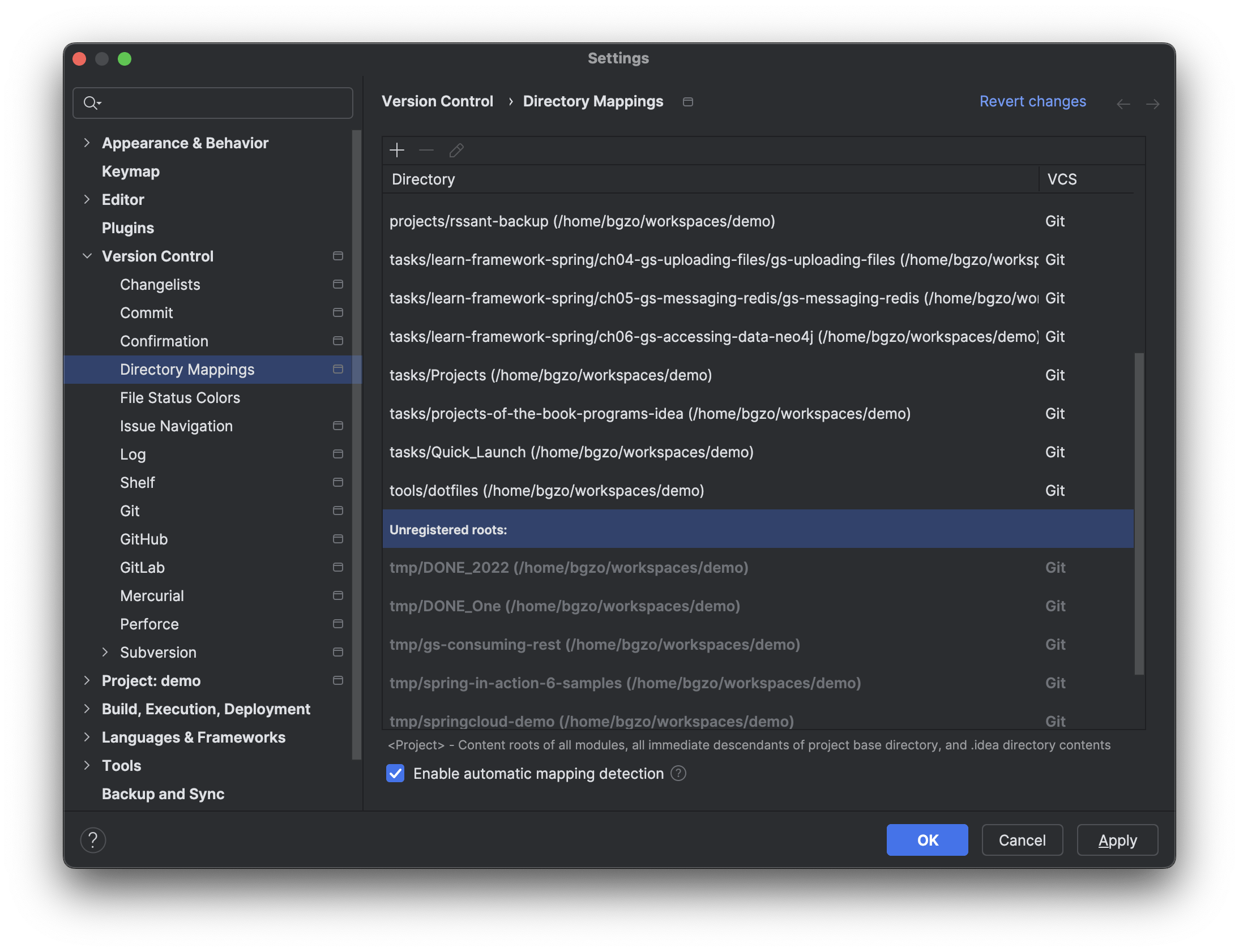
Task: Navigate back with the left arrow
Action: 1123,104
